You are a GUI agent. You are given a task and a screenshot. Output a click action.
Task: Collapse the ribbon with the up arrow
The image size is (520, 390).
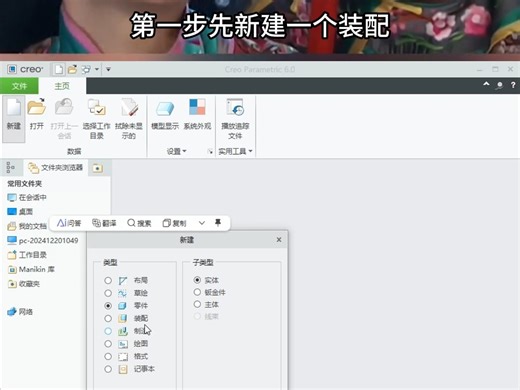tap(486, 84)
